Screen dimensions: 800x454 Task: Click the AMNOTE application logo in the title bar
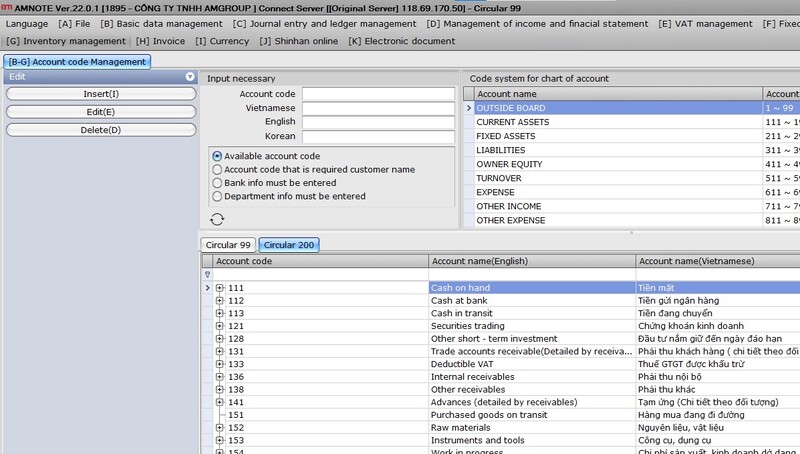[5, 7]
